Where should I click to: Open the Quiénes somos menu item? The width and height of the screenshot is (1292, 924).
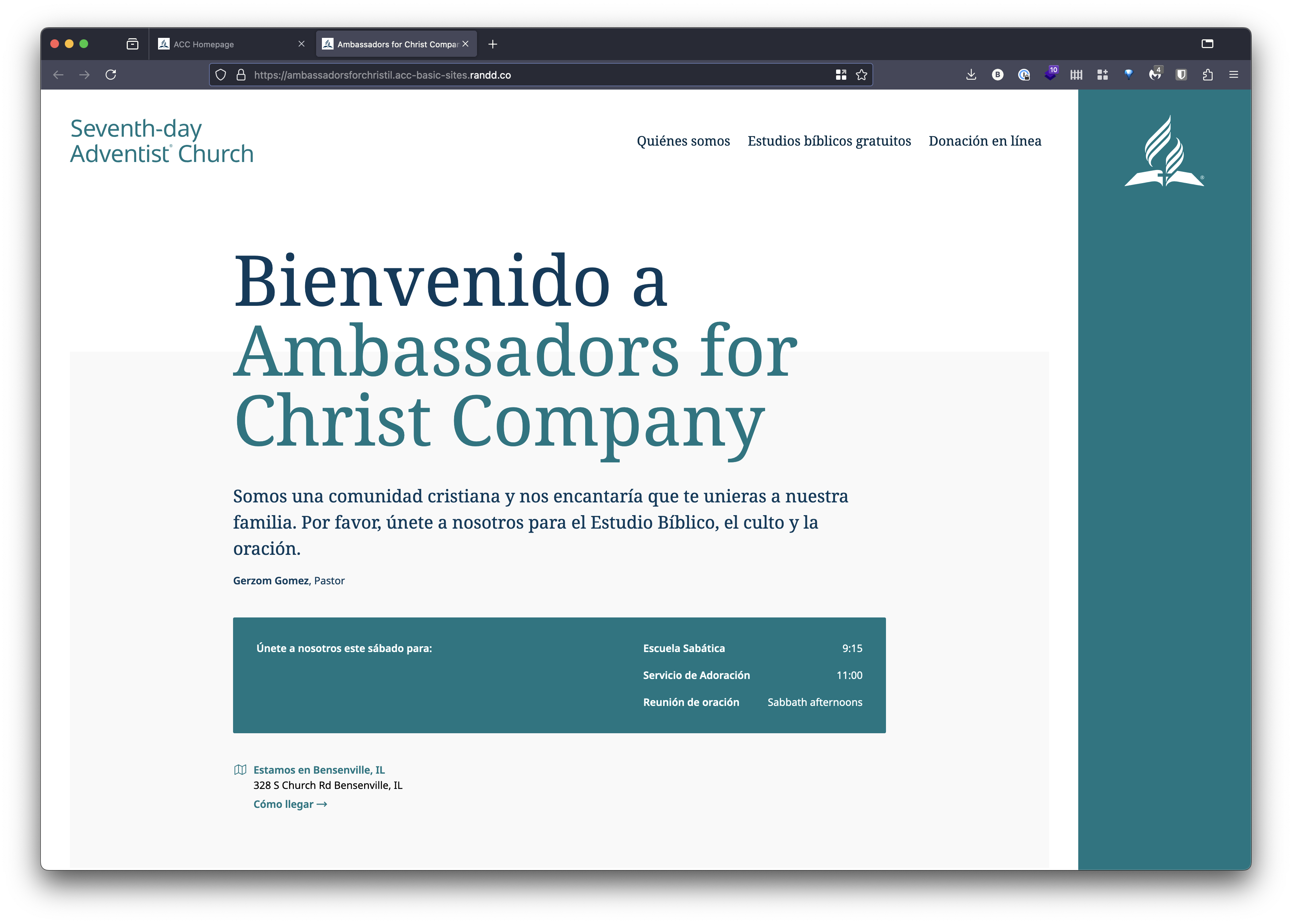pyautogui.click(x=684, y=141)
